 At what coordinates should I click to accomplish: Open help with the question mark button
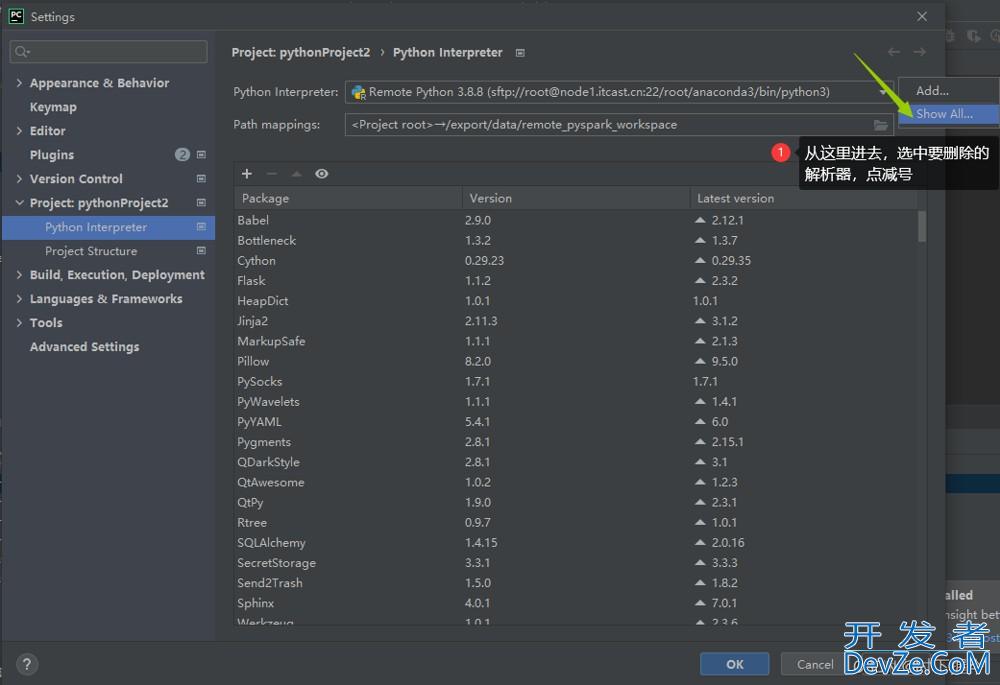point(27,665)
